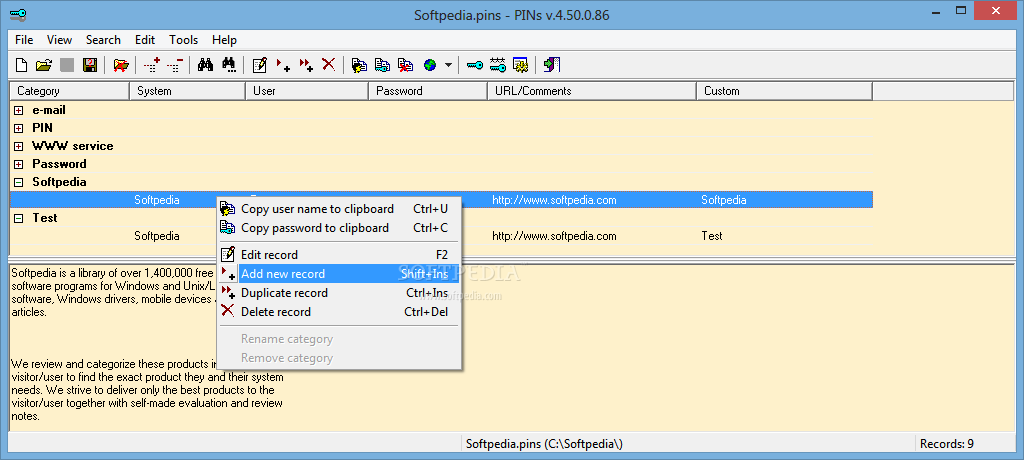1024x460 pixels.
Task: Click grayed Rename category menu entry
Action: pyautogui.click(x=339, y=339)
